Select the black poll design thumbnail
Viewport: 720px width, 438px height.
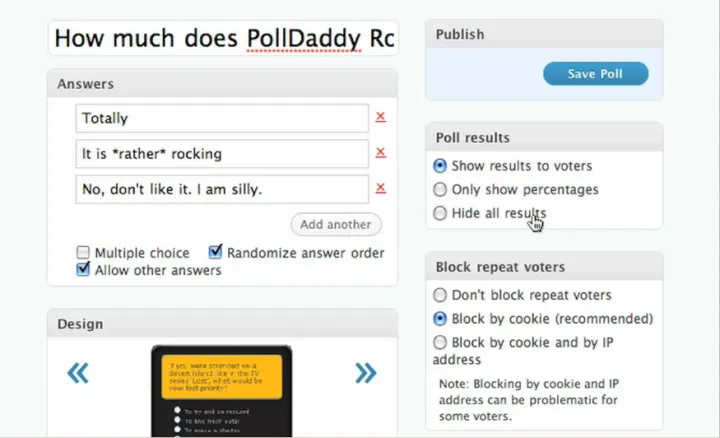click(221, 392)
